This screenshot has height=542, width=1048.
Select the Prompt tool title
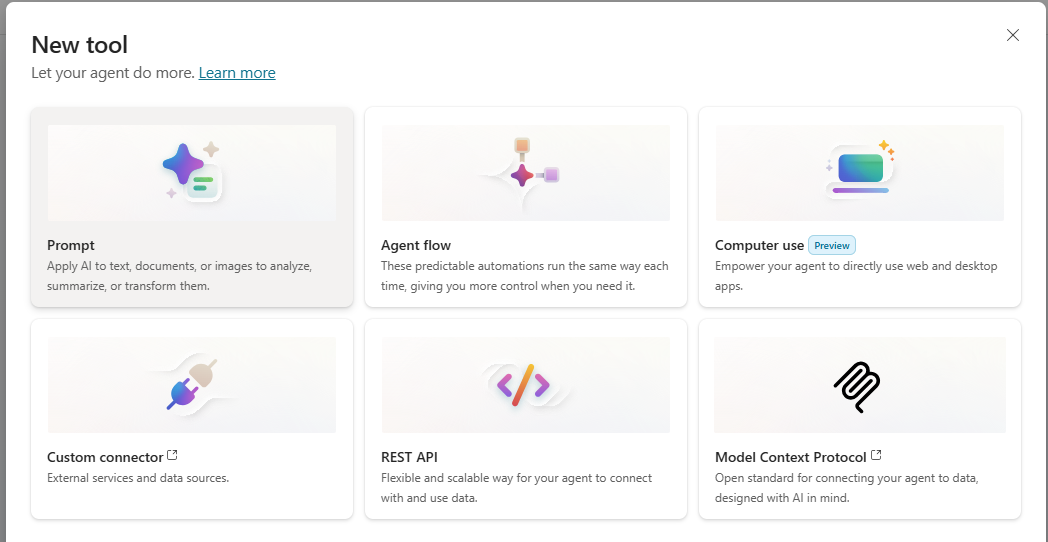(71, 245)
